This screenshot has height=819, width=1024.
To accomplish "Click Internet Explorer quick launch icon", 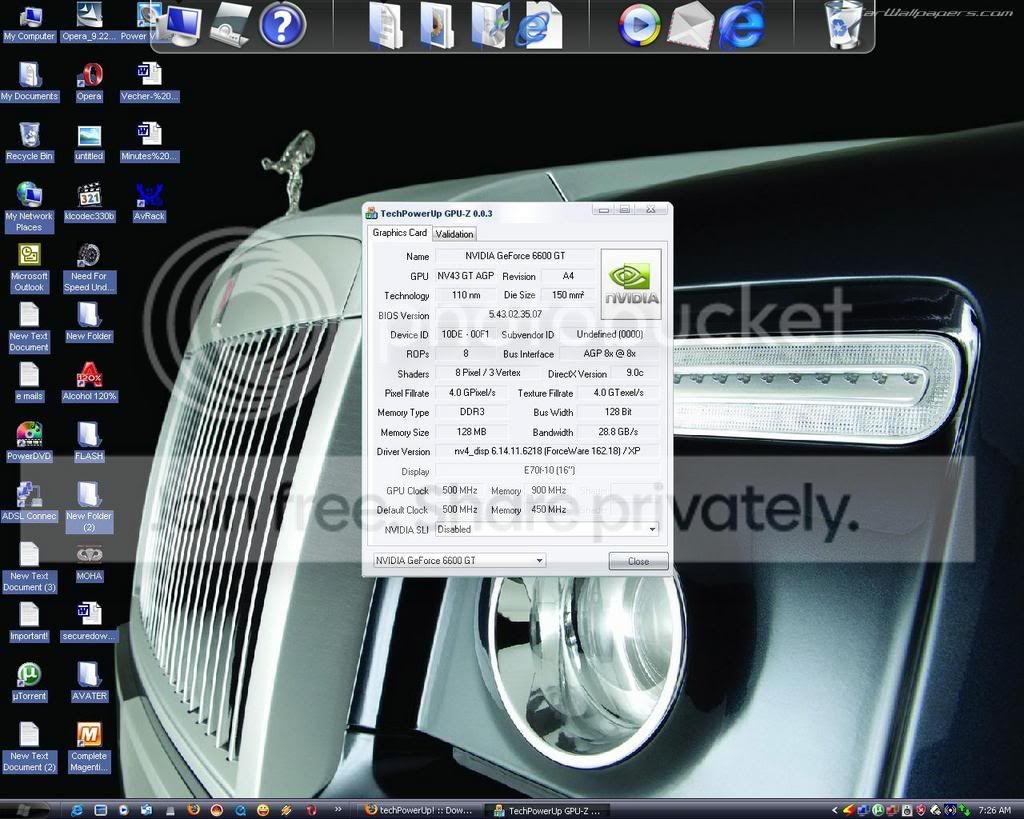I will point(77,811).
